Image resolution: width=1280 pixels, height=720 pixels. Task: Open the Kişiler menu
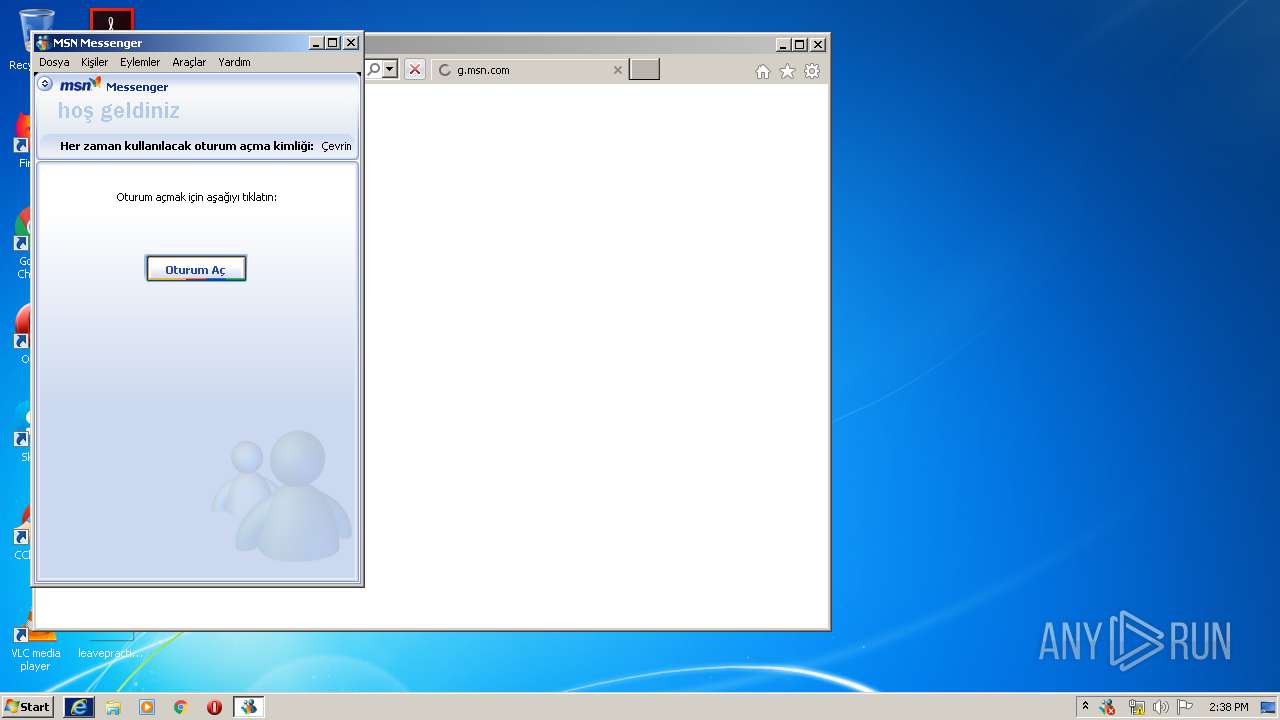click(x=94, y=62)
